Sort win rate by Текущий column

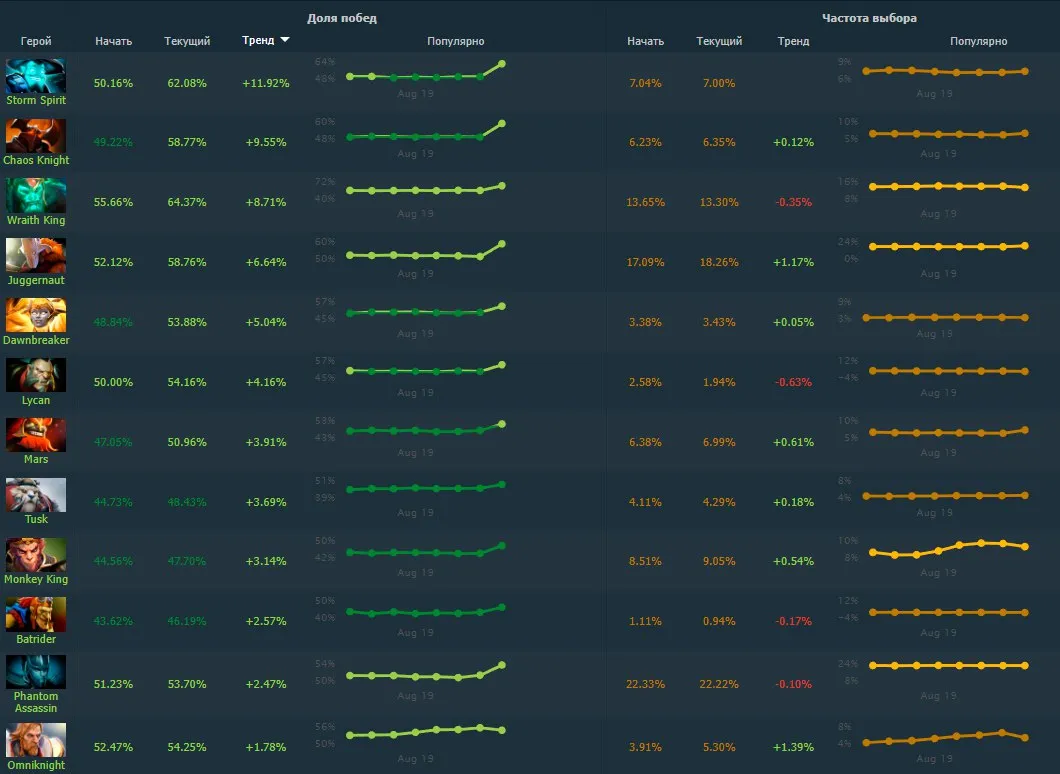(x=187, y=41)
